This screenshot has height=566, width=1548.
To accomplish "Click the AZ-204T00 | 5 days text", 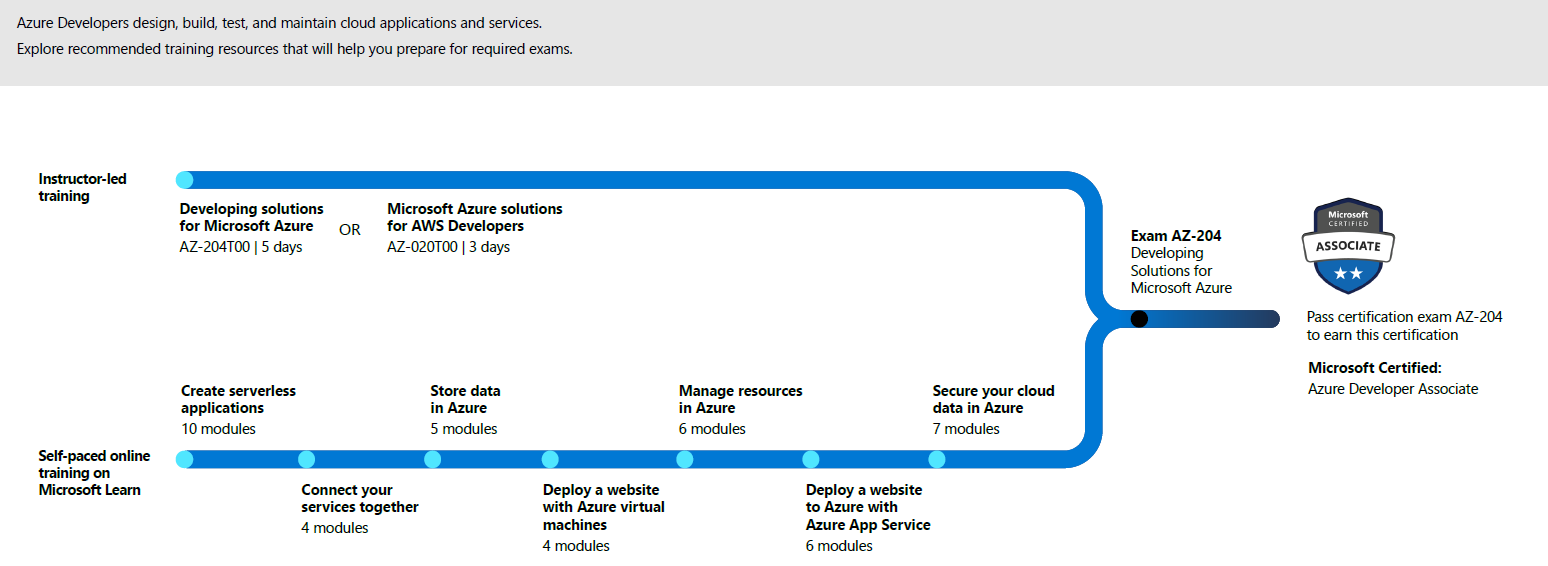I will 241,247.
